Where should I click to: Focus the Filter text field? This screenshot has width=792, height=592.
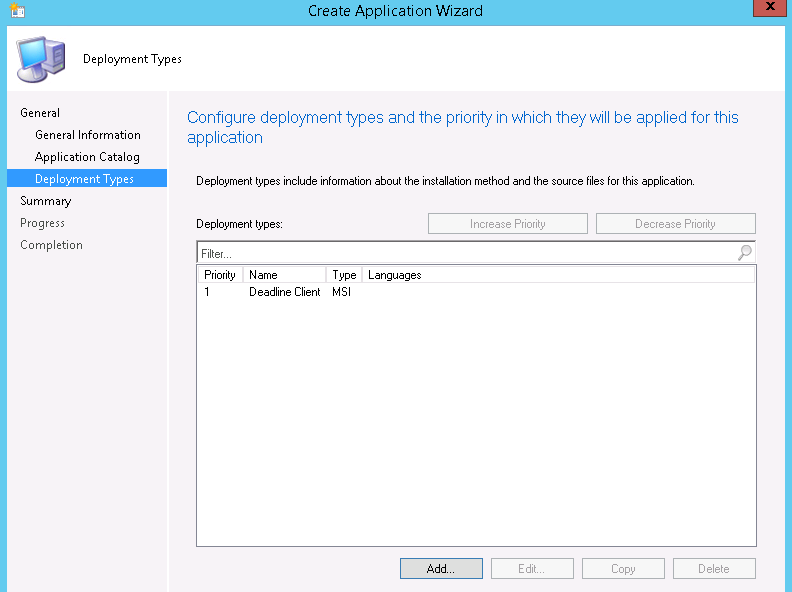[465, 254]
